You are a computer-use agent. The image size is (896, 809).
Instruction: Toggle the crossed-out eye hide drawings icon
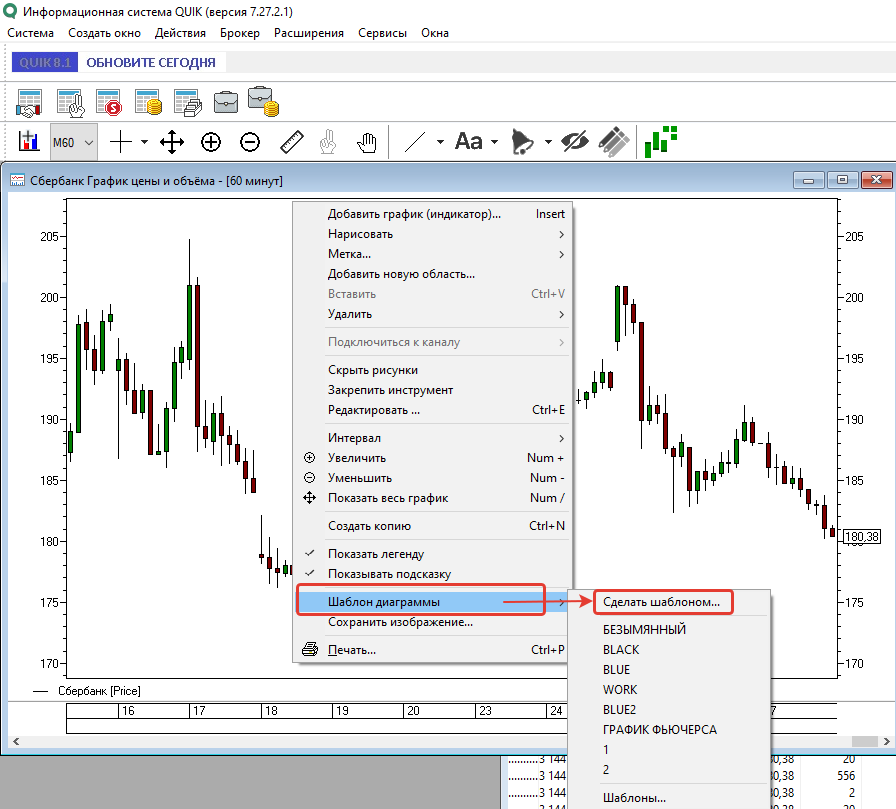575,142
